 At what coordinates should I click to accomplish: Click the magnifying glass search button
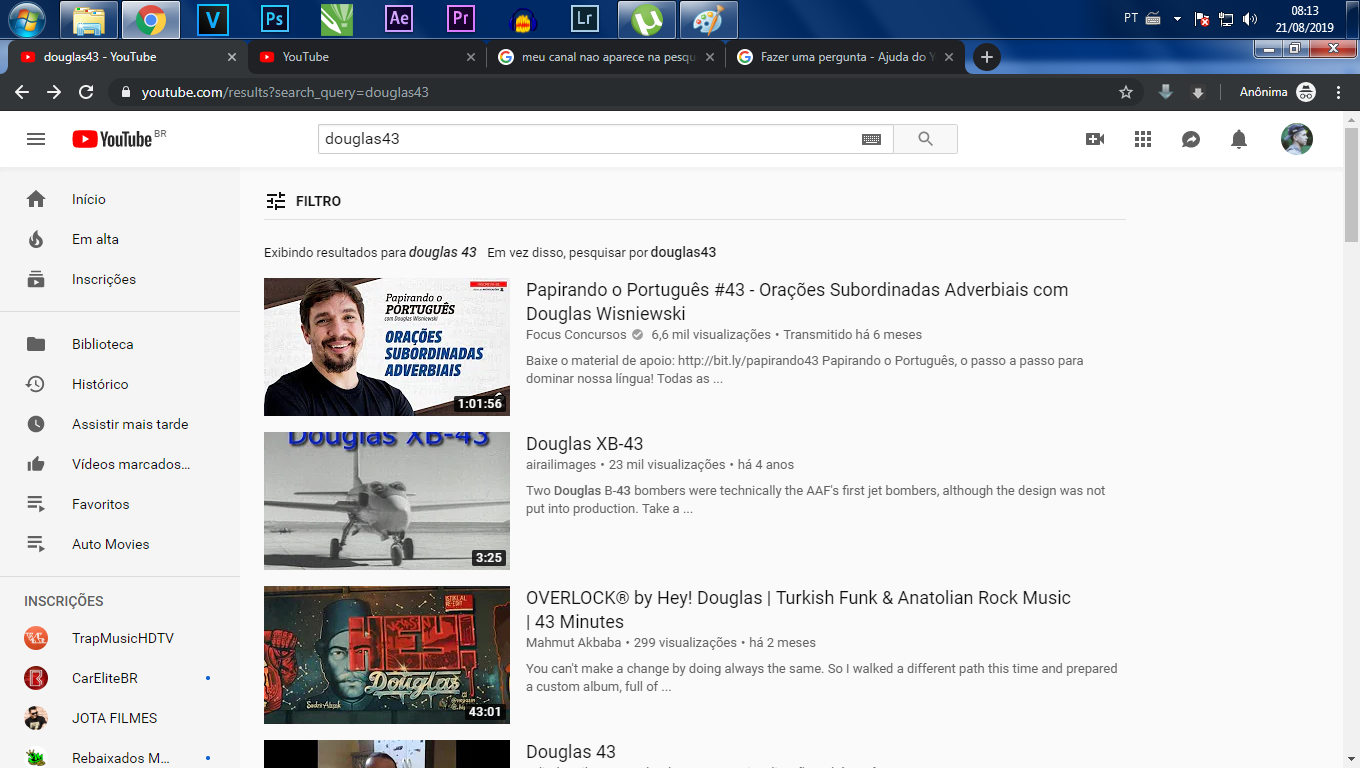[925, 139]
